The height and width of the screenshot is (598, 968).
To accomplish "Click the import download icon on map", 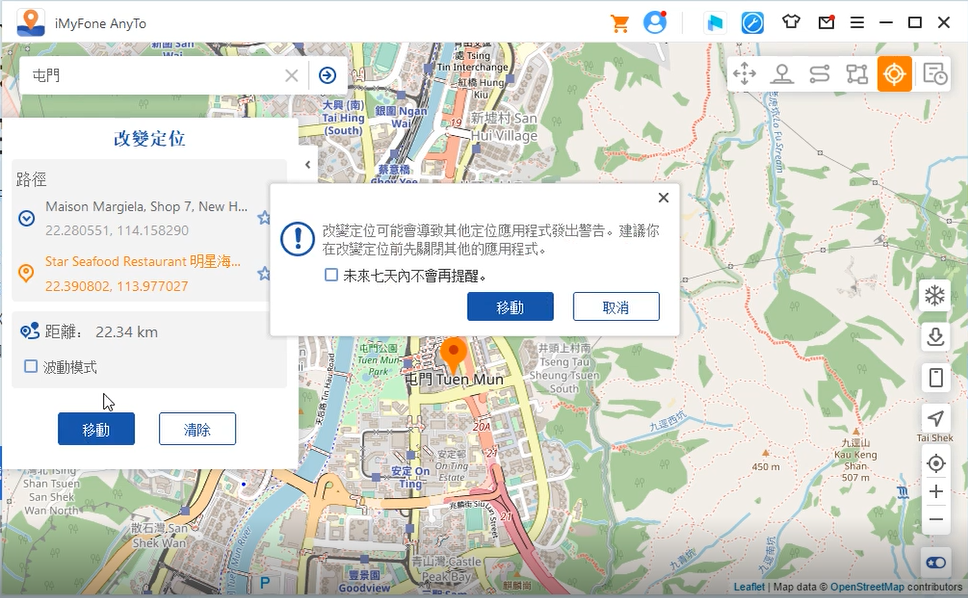I will pyautogui.click(x=935, y=337).
